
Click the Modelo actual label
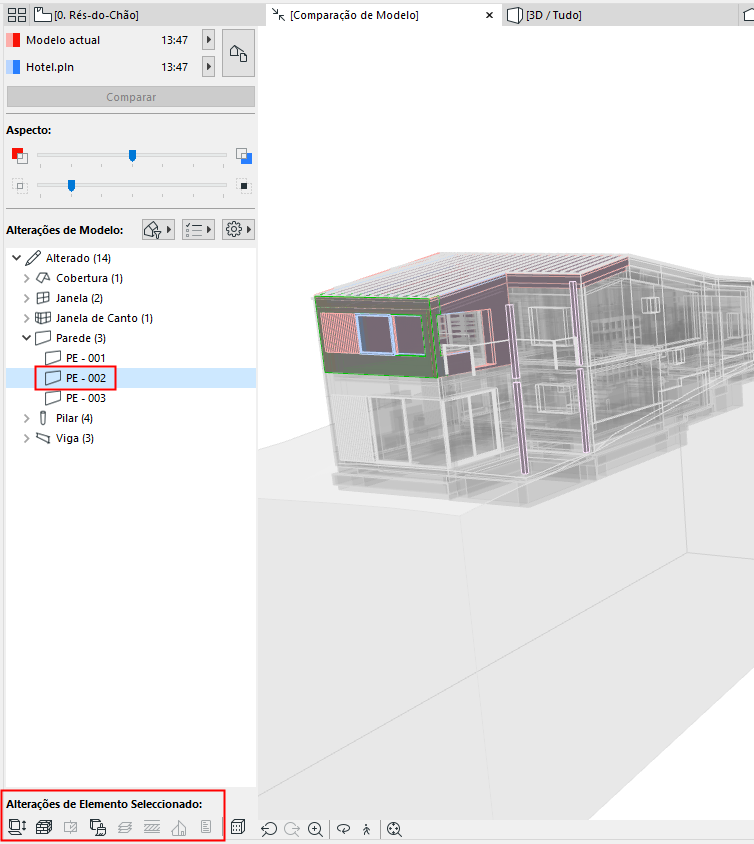[x=63, y=40]
